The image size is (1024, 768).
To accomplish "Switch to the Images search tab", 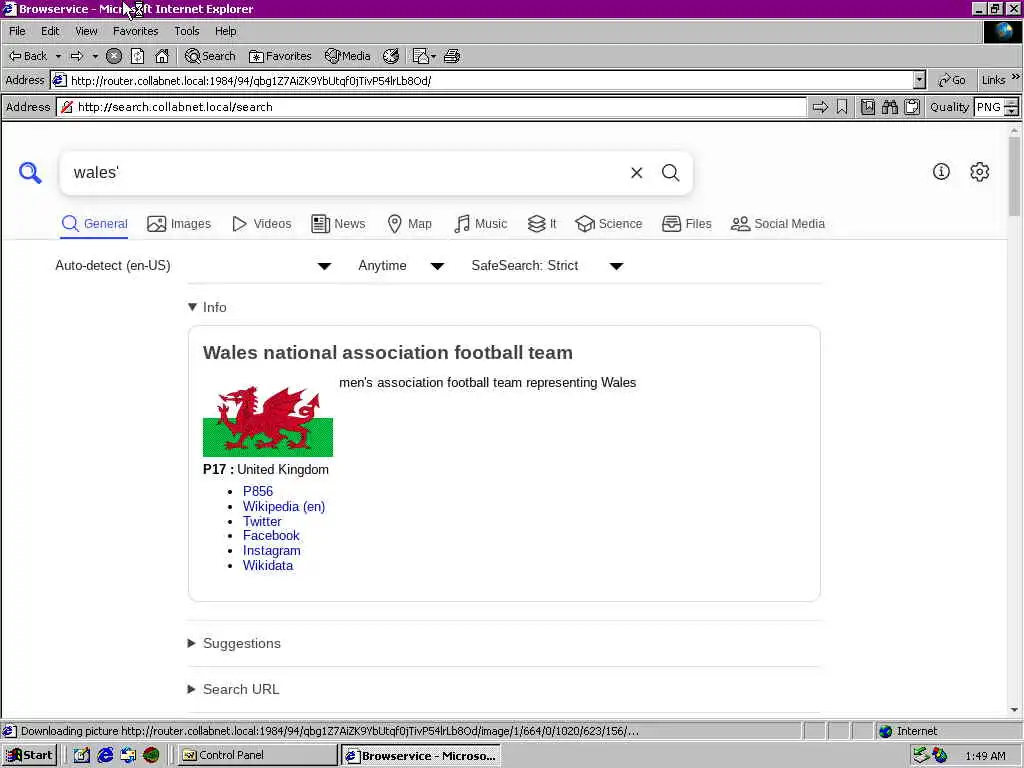I will point(179,224).
